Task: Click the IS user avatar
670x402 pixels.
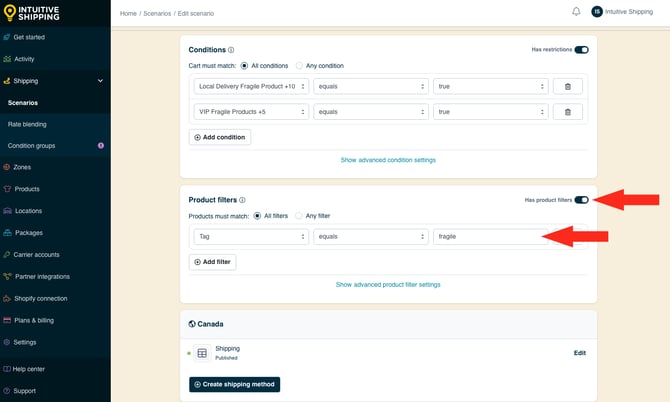Action: [597, 12]
